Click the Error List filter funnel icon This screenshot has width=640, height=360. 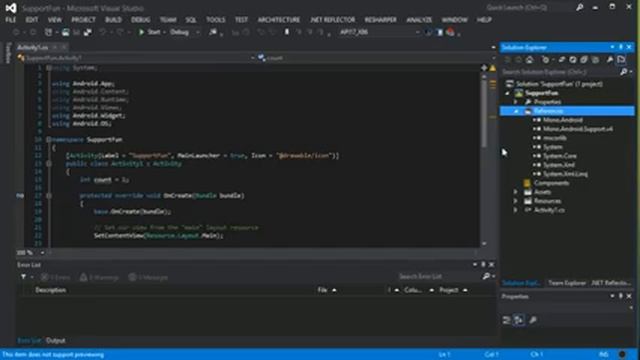tap(23, 277)
